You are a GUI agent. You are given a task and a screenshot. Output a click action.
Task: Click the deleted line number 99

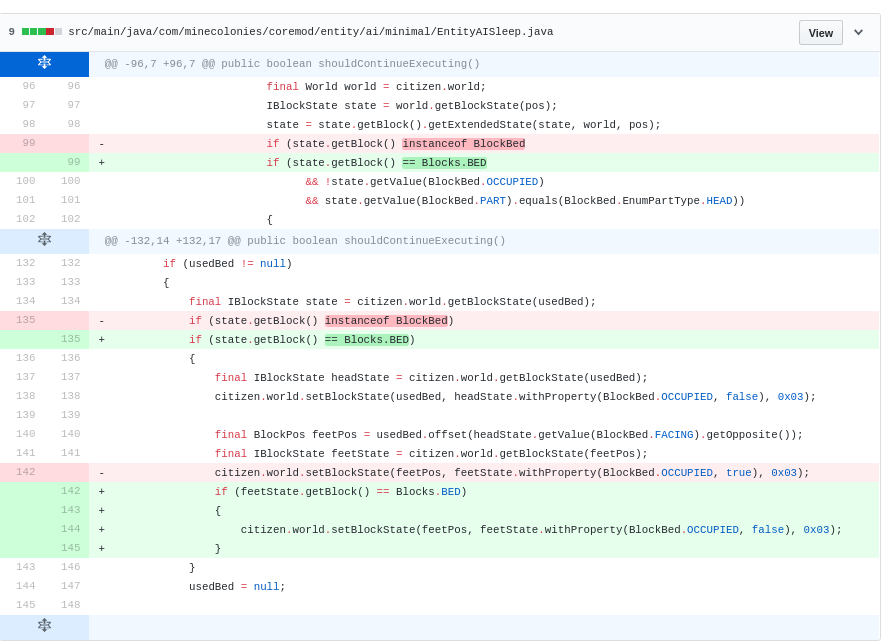[x=28, y=143]
